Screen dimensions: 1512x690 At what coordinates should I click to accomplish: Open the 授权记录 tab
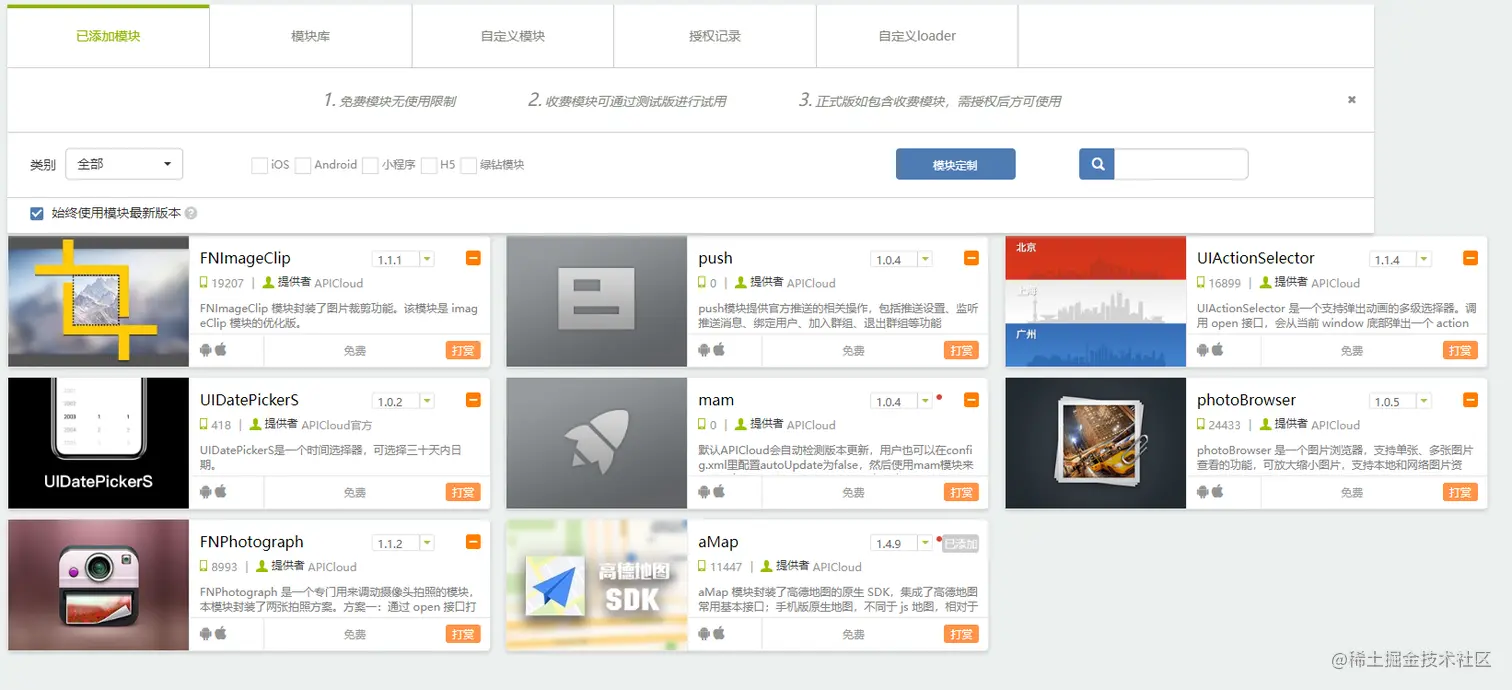[x=715, y=36]
